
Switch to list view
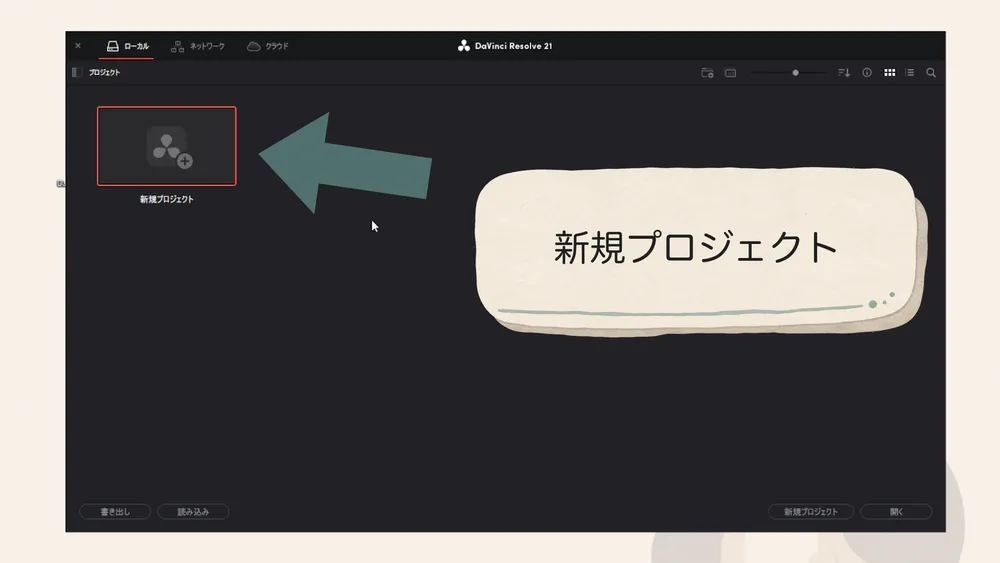[x=909, y=73]
